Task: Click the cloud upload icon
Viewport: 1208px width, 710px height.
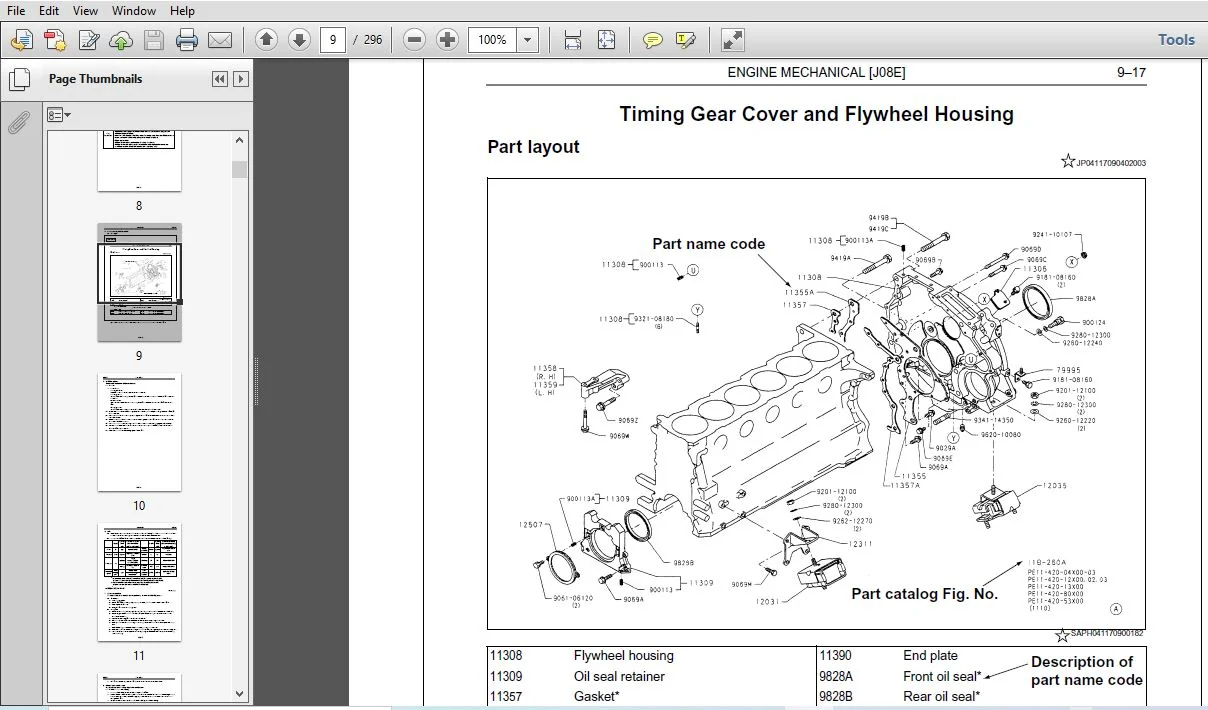Action: tap(121, 40)
